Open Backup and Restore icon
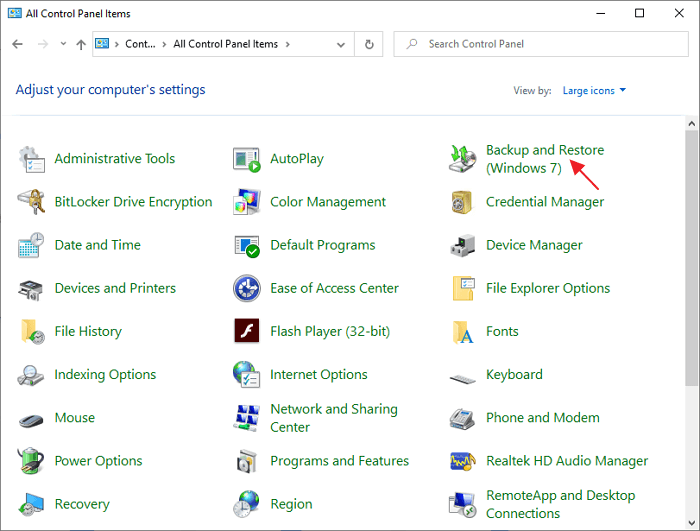This screenshot has height=531, width=700. coord(462,159)
